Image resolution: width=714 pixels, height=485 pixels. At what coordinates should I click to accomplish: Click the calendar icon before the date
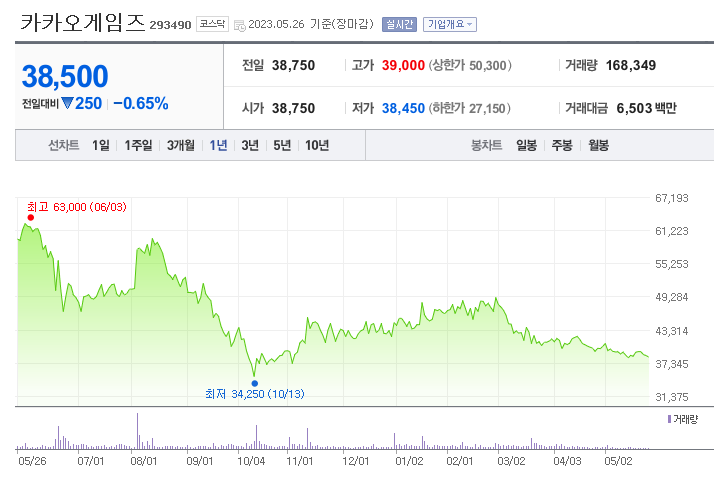(240, 26)
